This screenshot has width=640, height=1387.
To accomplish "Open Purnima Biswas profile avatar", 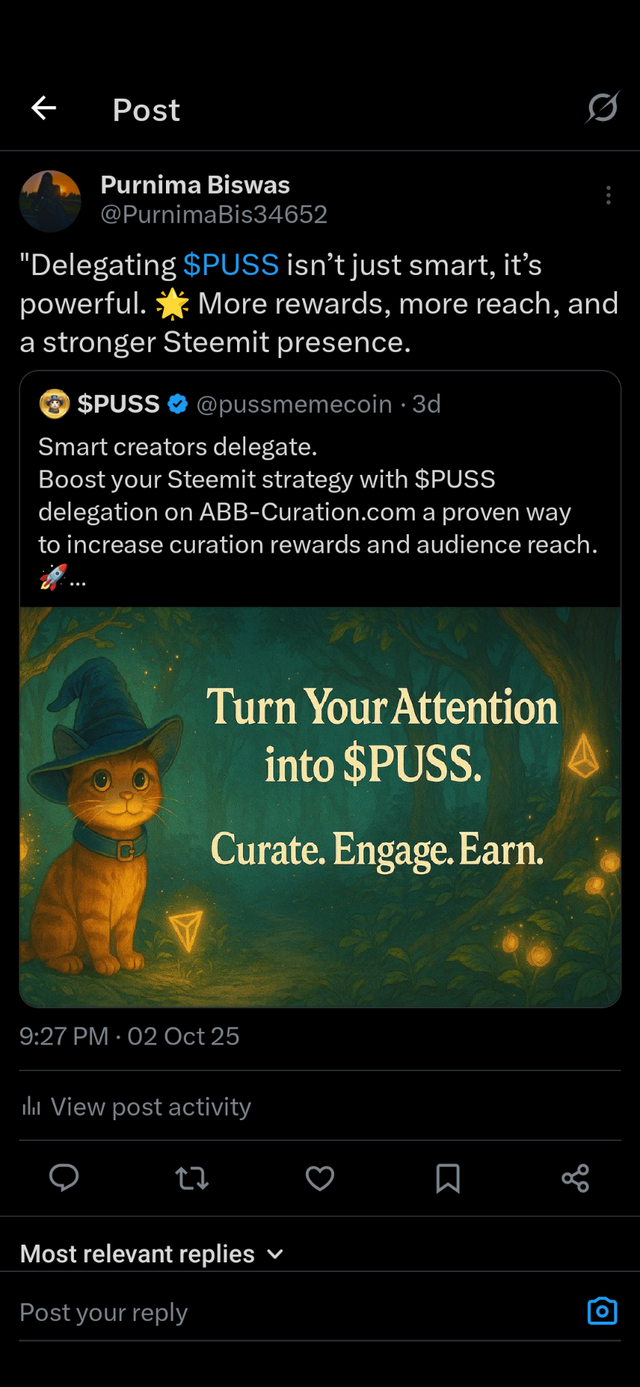I will pos(50,200).
